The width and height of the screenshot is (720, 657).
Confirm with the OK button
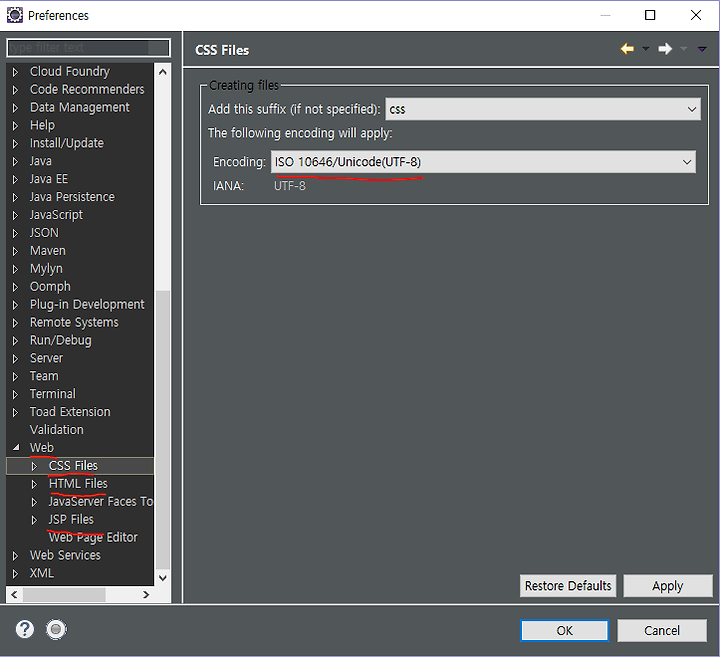coord(564,630)
